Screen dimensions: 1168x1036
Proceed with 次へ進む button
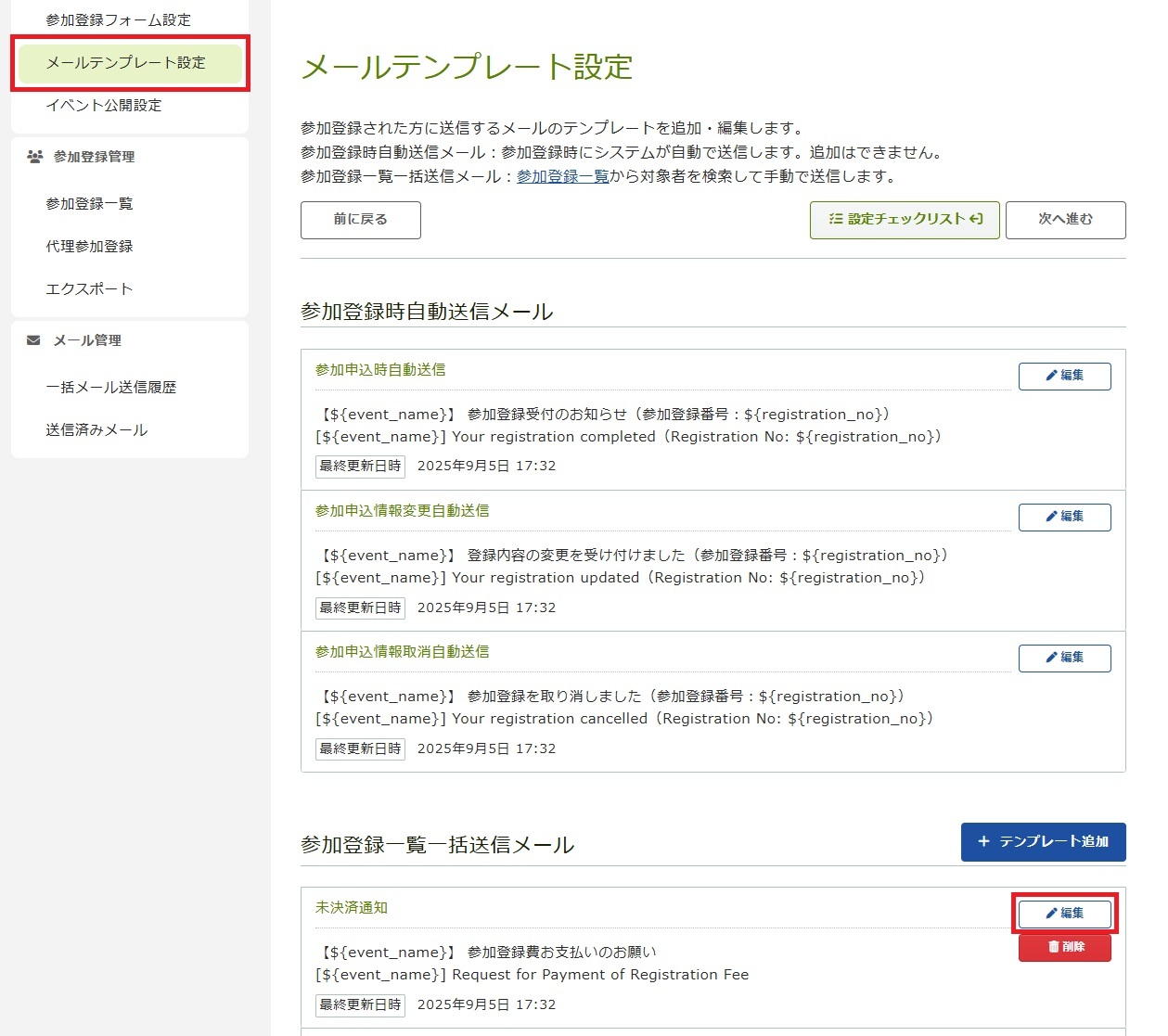(1065, 220)
